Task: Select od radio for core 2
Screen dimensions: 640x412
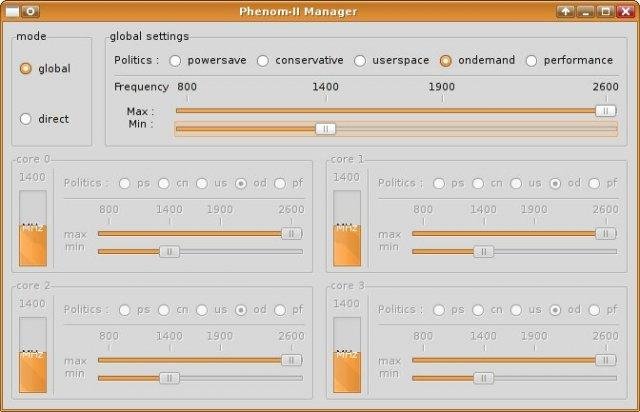Action: pos(241,310)
